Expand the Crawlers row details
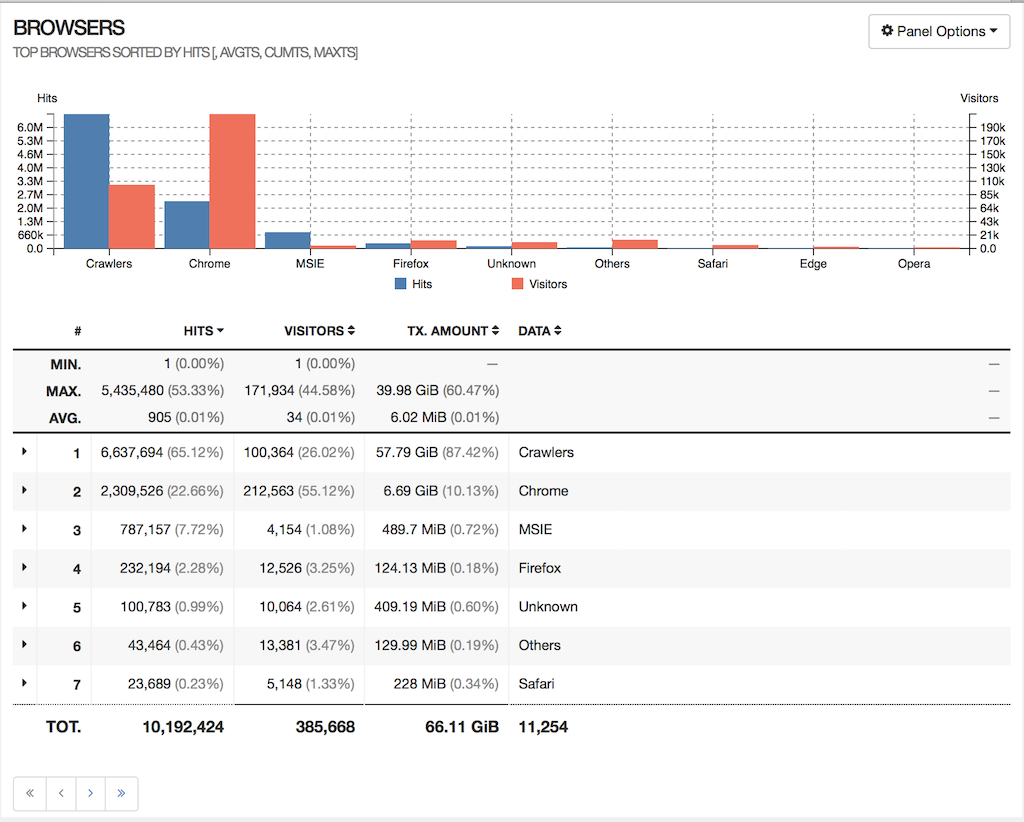 23,452
